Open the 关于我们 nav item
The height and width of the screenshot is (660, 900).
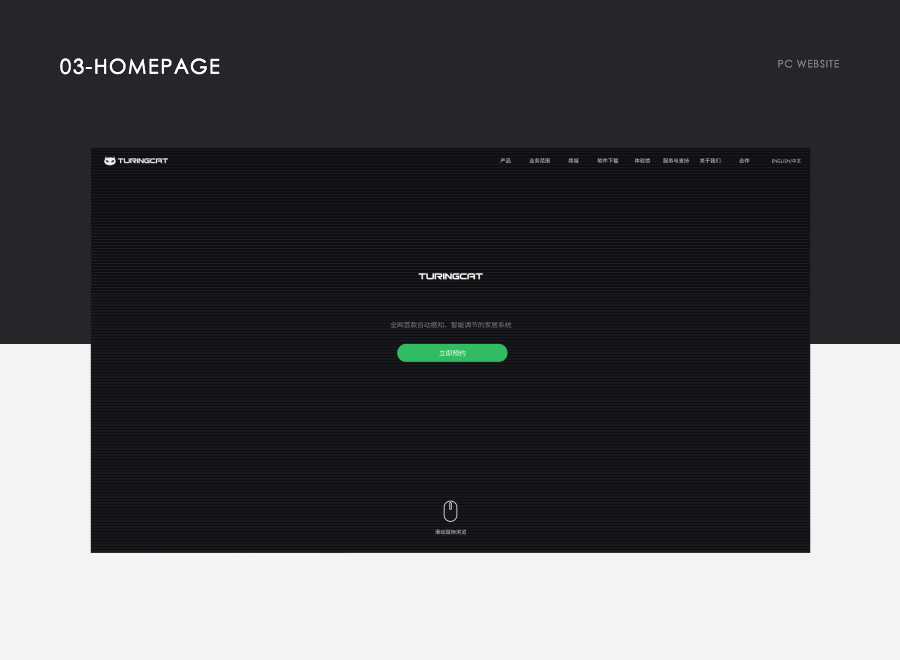[x=710, y=161]
